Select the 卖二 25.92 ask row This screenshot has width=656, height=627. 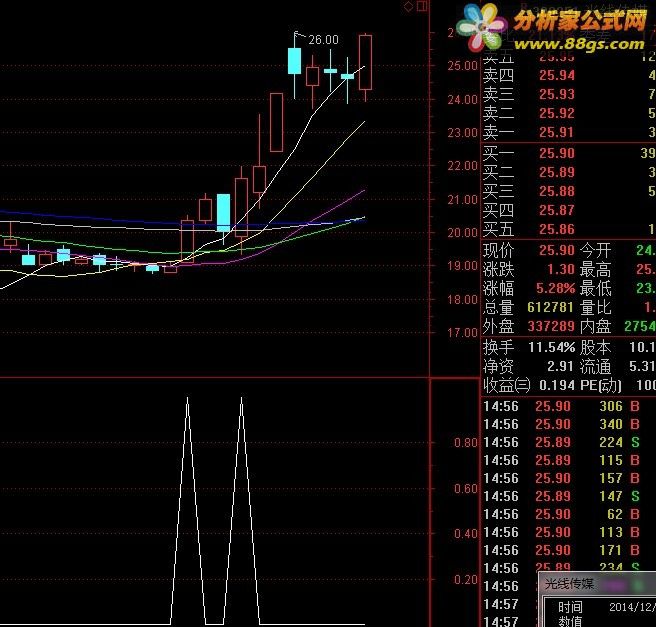pyautogui.click(x=569, y=113)
